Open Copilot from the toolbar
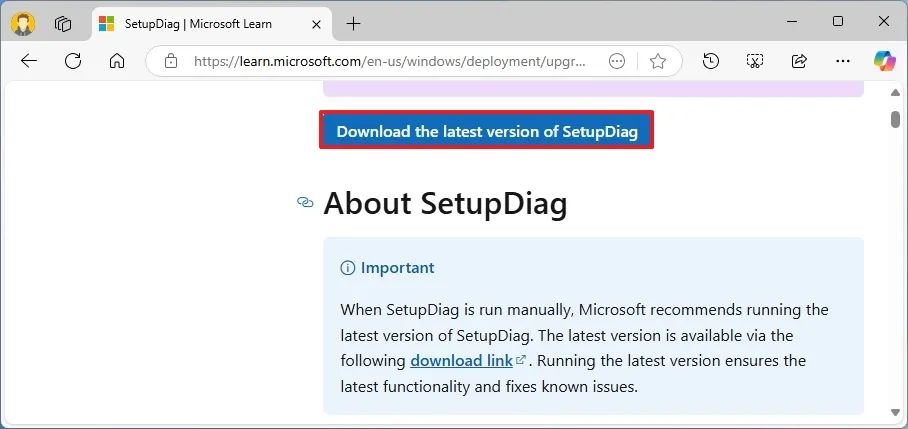 [884, 61]
